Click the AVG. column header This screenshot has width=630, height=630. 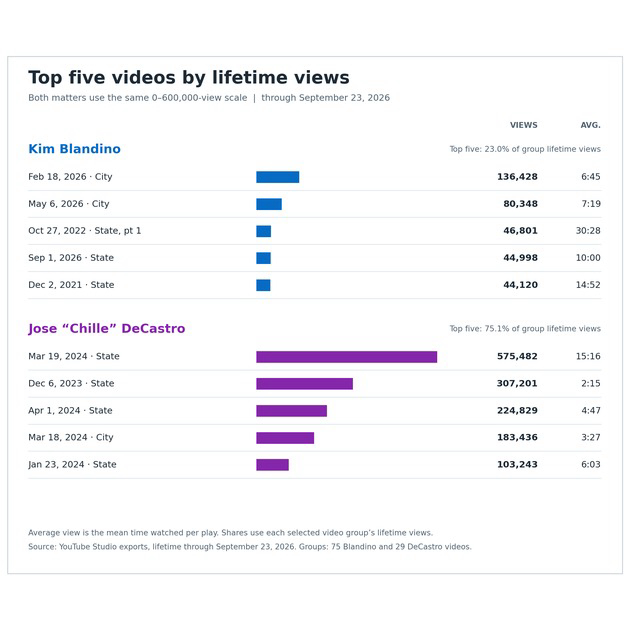(x=590, y=125)
